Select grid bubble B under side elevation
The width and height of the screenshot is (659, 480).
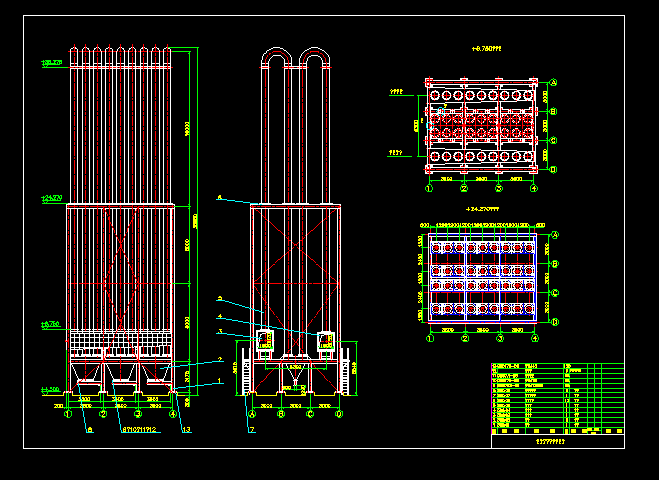coord(281,414)
